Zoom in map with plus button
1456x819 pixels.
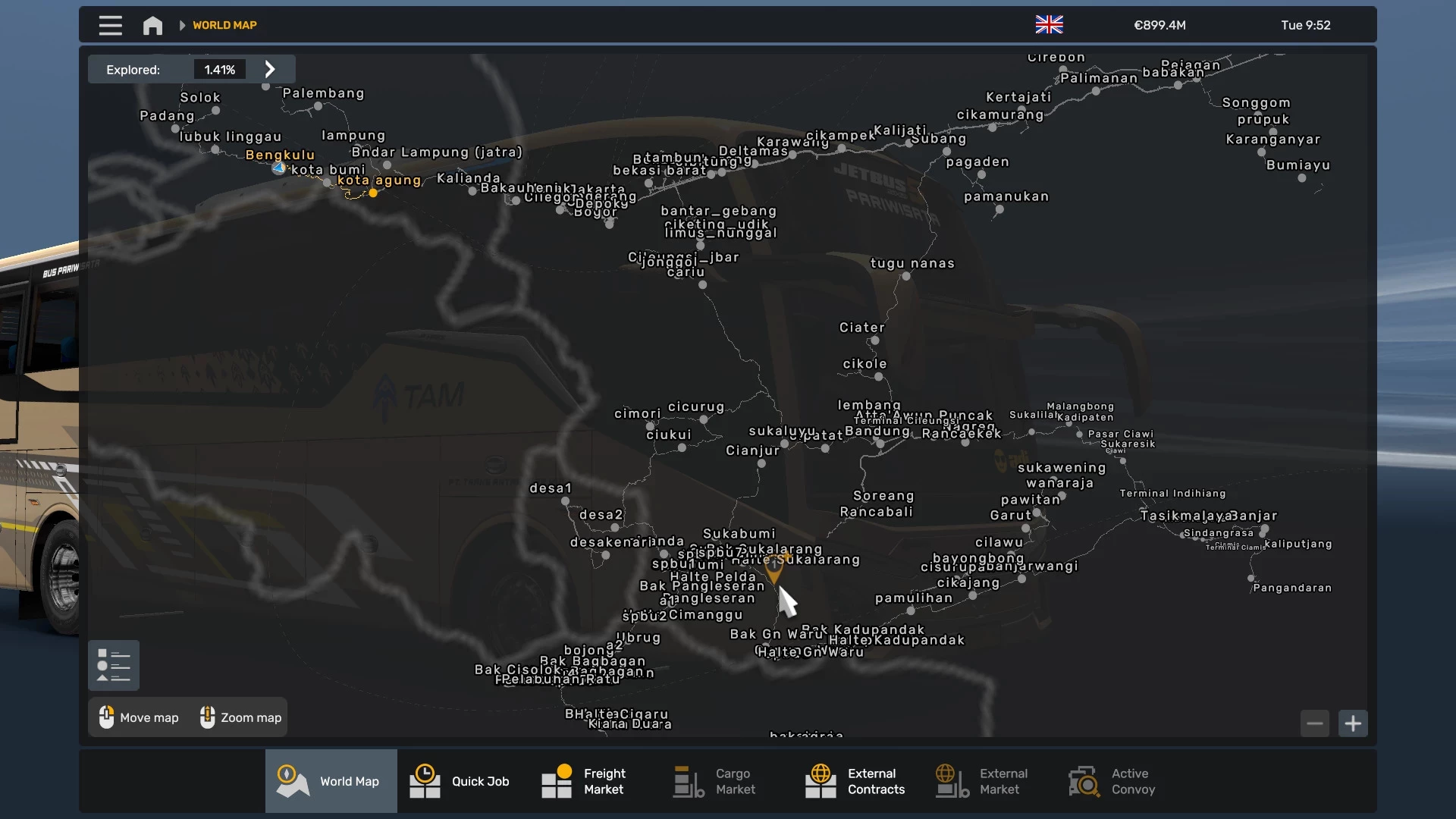(x=1353, y=723)
